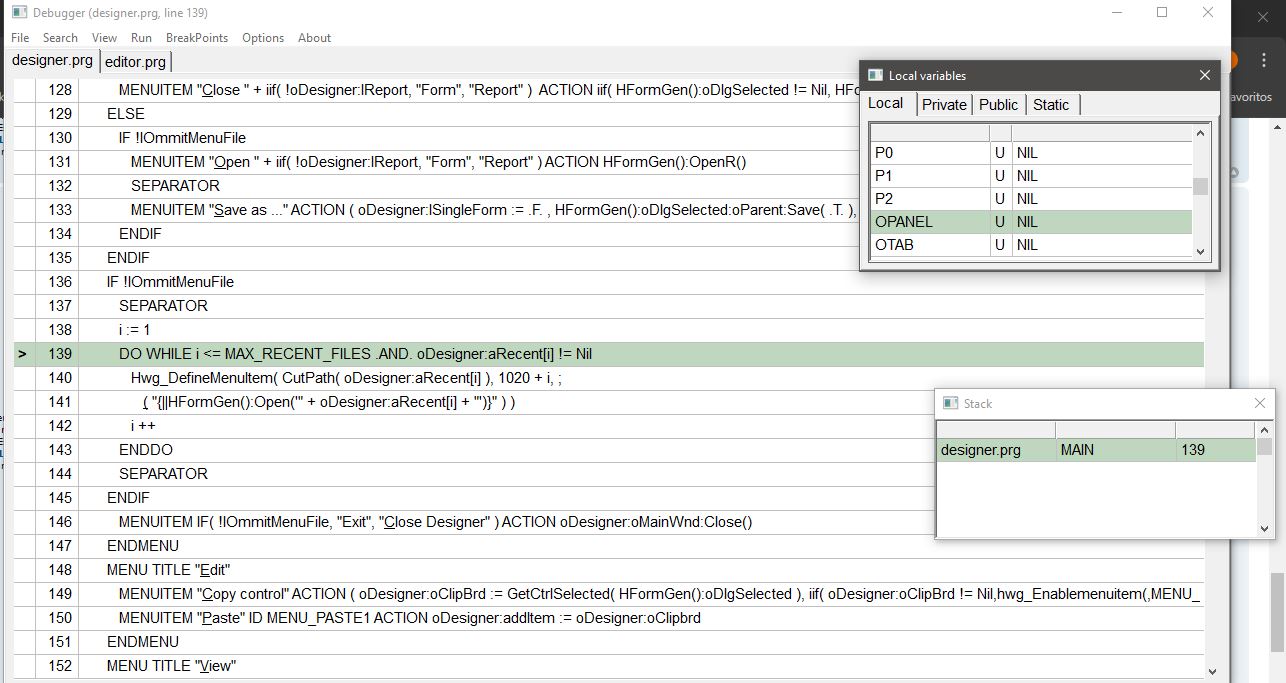The width and height of the screenshot is (1286, 683).
Task: Click the Debugger title bar icon
Action: (x=18, y=13)
